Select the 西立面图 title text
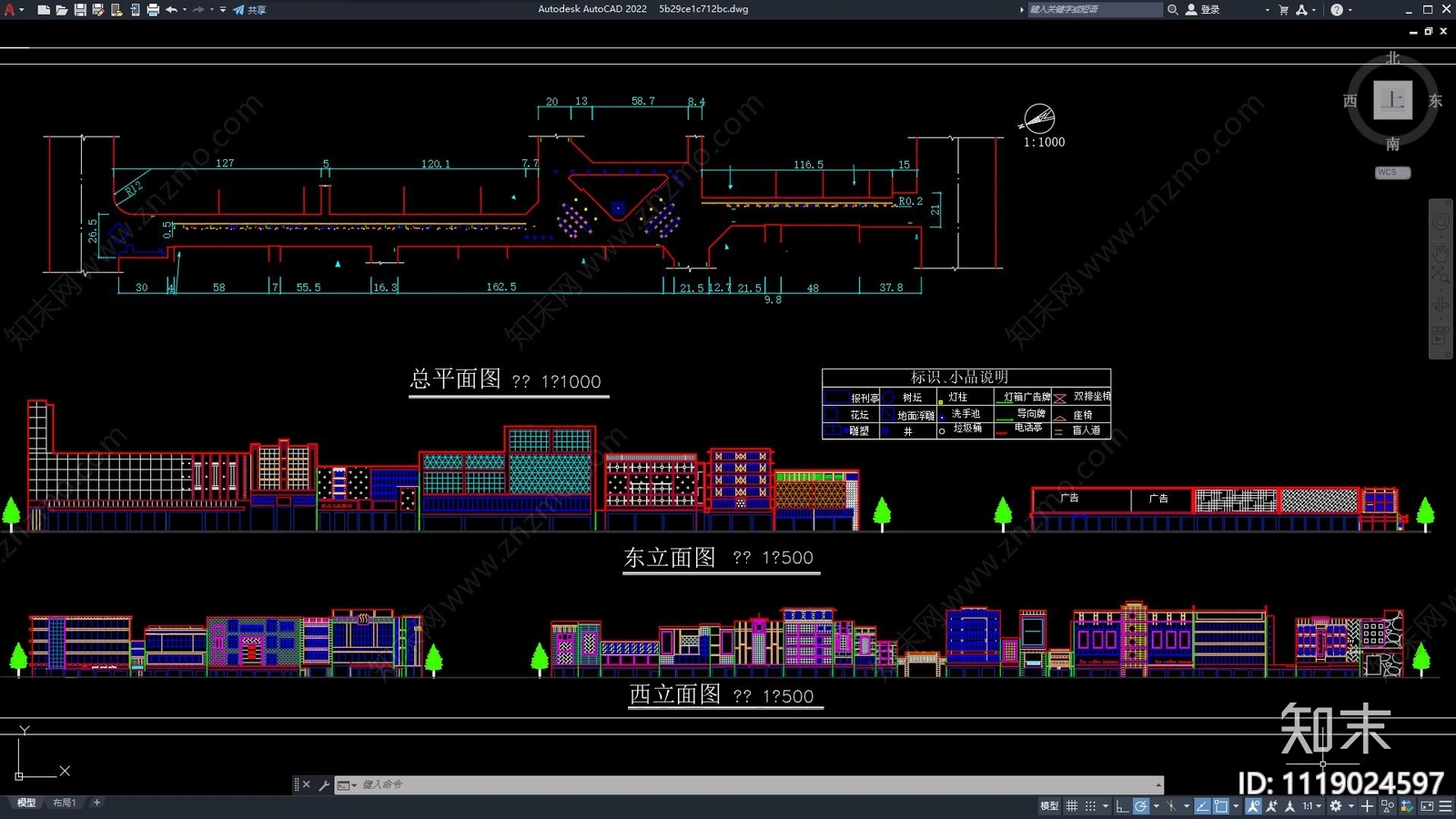Viewport: 1456px width, 819px height. 675,694
